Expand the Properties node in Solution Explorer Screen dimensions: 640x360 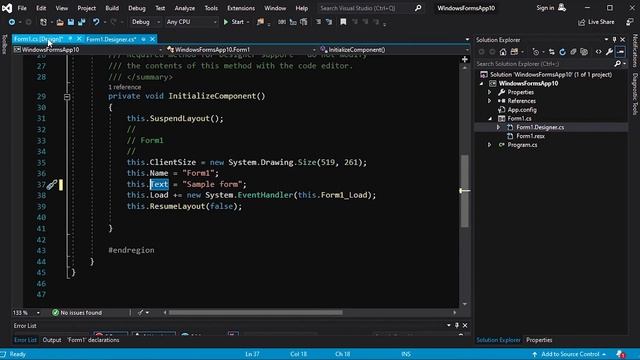489,92
